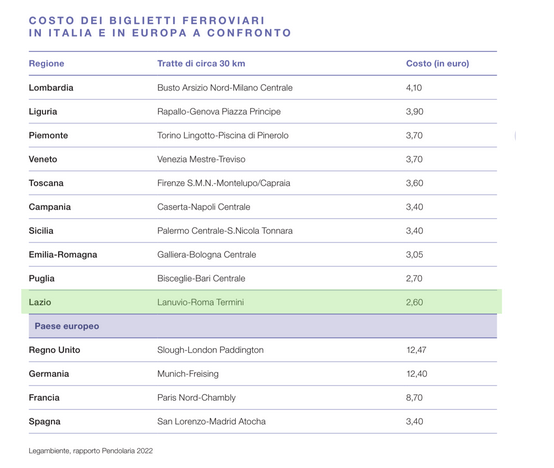The image size is (554, 468).
Task: Select the Liguria region cell
Action: 43,112
